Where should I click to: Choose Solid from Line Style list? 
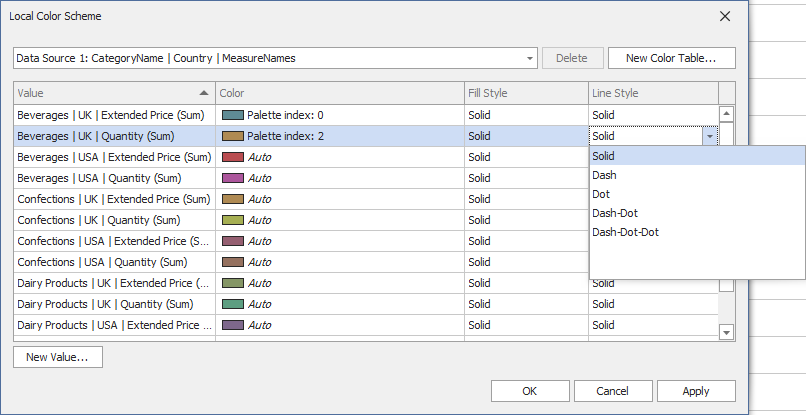click(x=697, y=156)
